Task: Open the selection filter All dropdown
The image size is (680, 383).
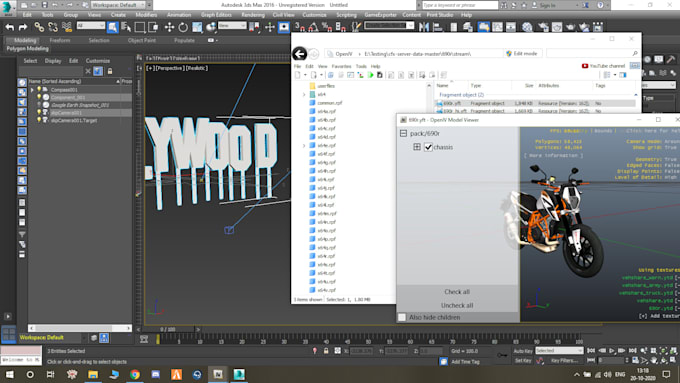Action: (x=90, y=26)
